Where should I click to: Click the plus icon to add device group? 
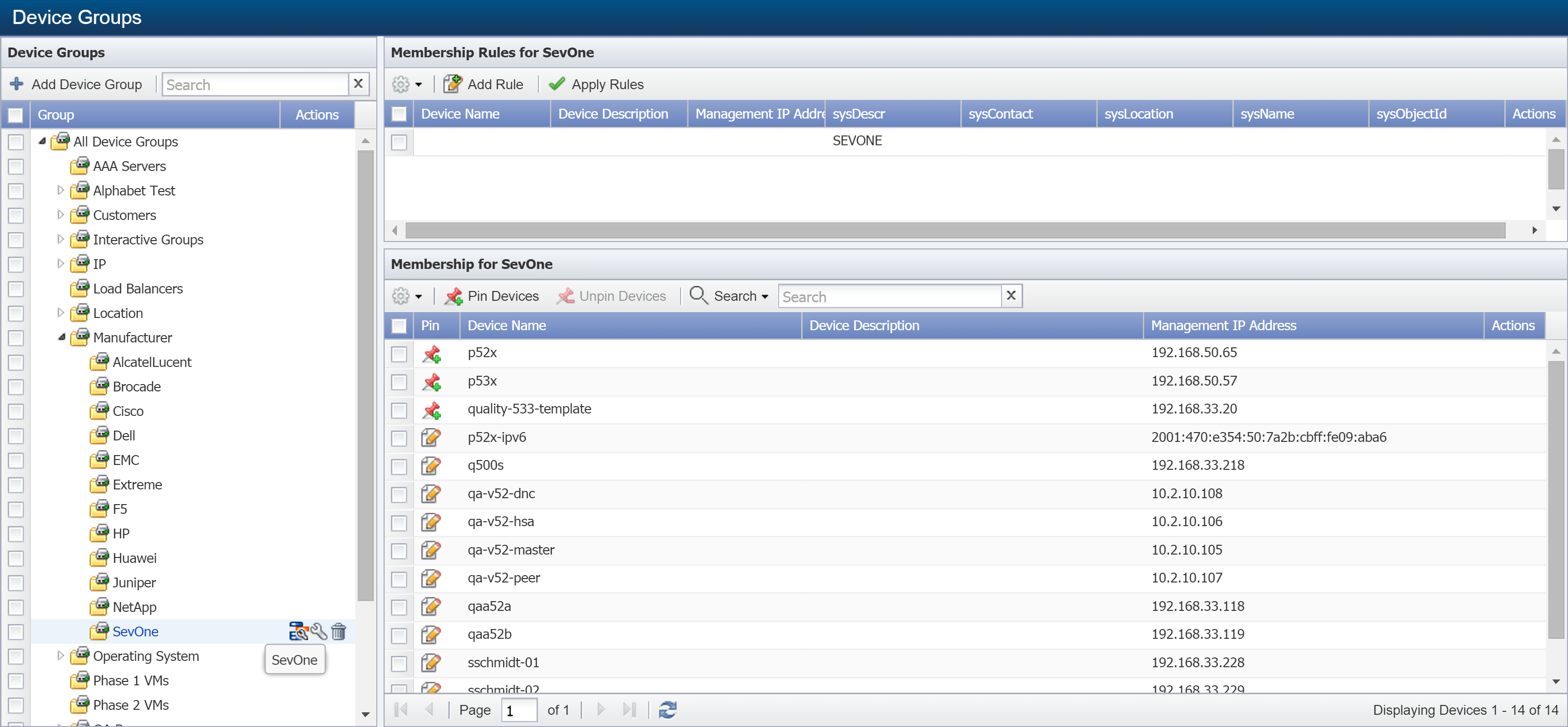17,84
